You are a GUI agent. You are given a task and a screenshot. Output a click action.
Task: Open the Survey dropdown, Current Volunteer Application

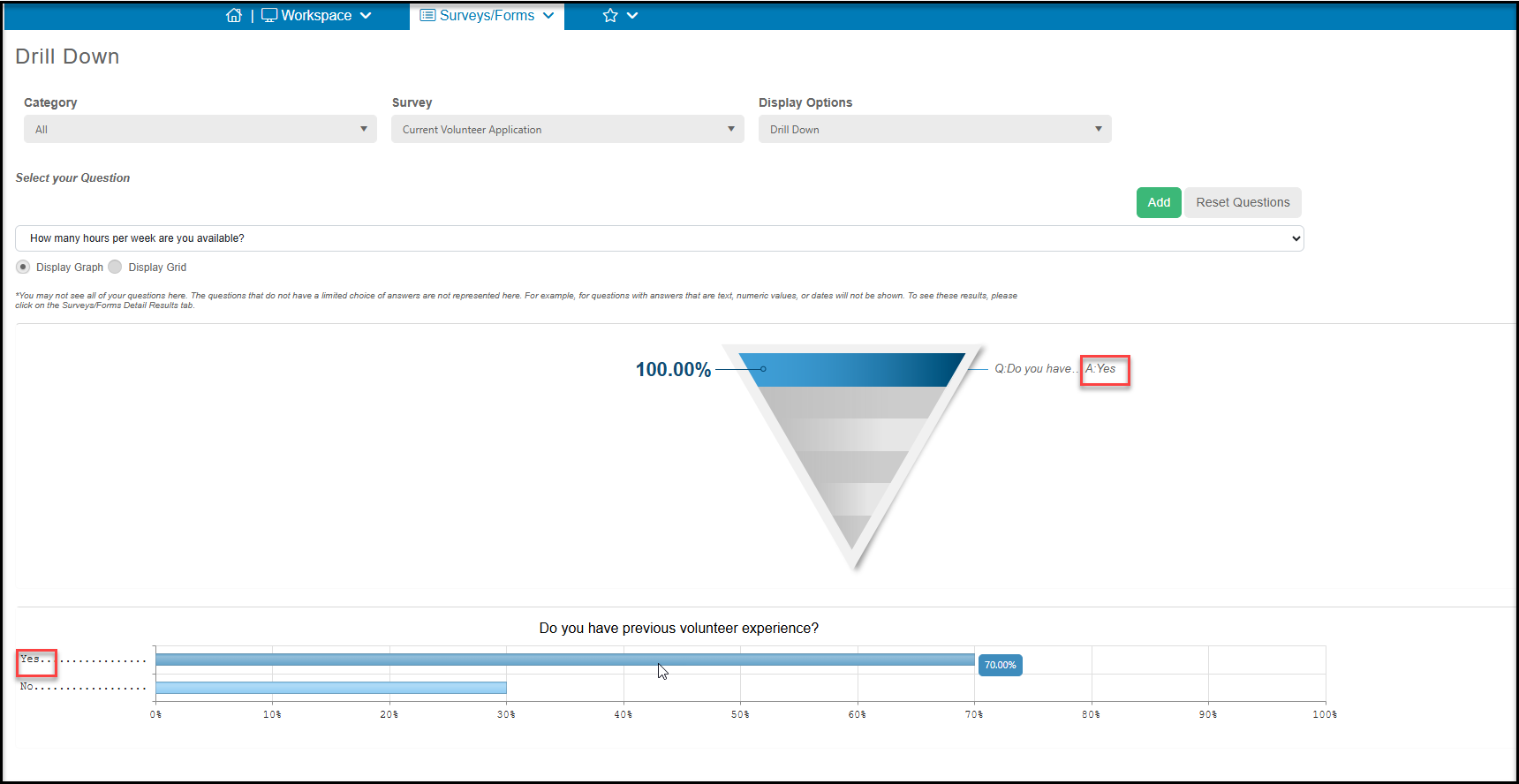pos(568,129)
